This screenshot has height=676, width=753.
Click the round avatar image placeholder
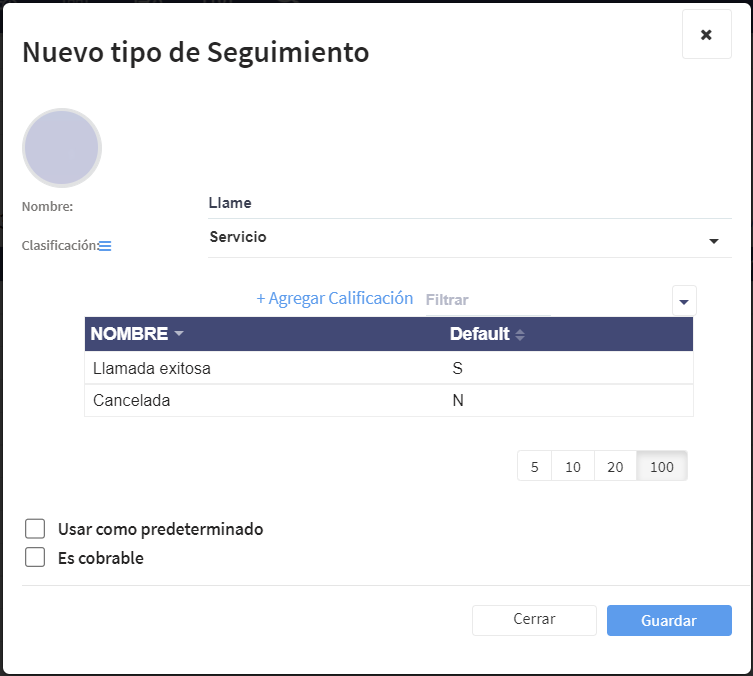point(62,148)
